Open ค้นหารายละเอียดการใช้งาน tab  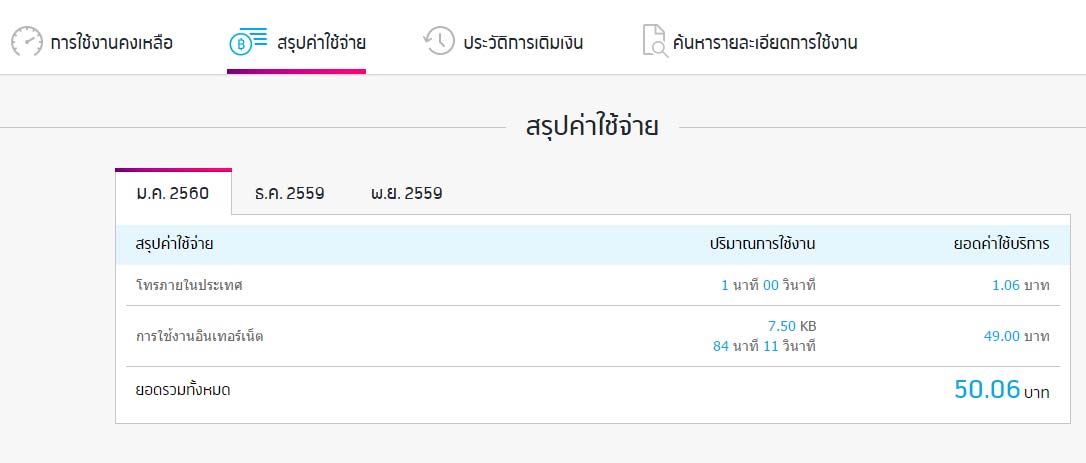[765, 43]
